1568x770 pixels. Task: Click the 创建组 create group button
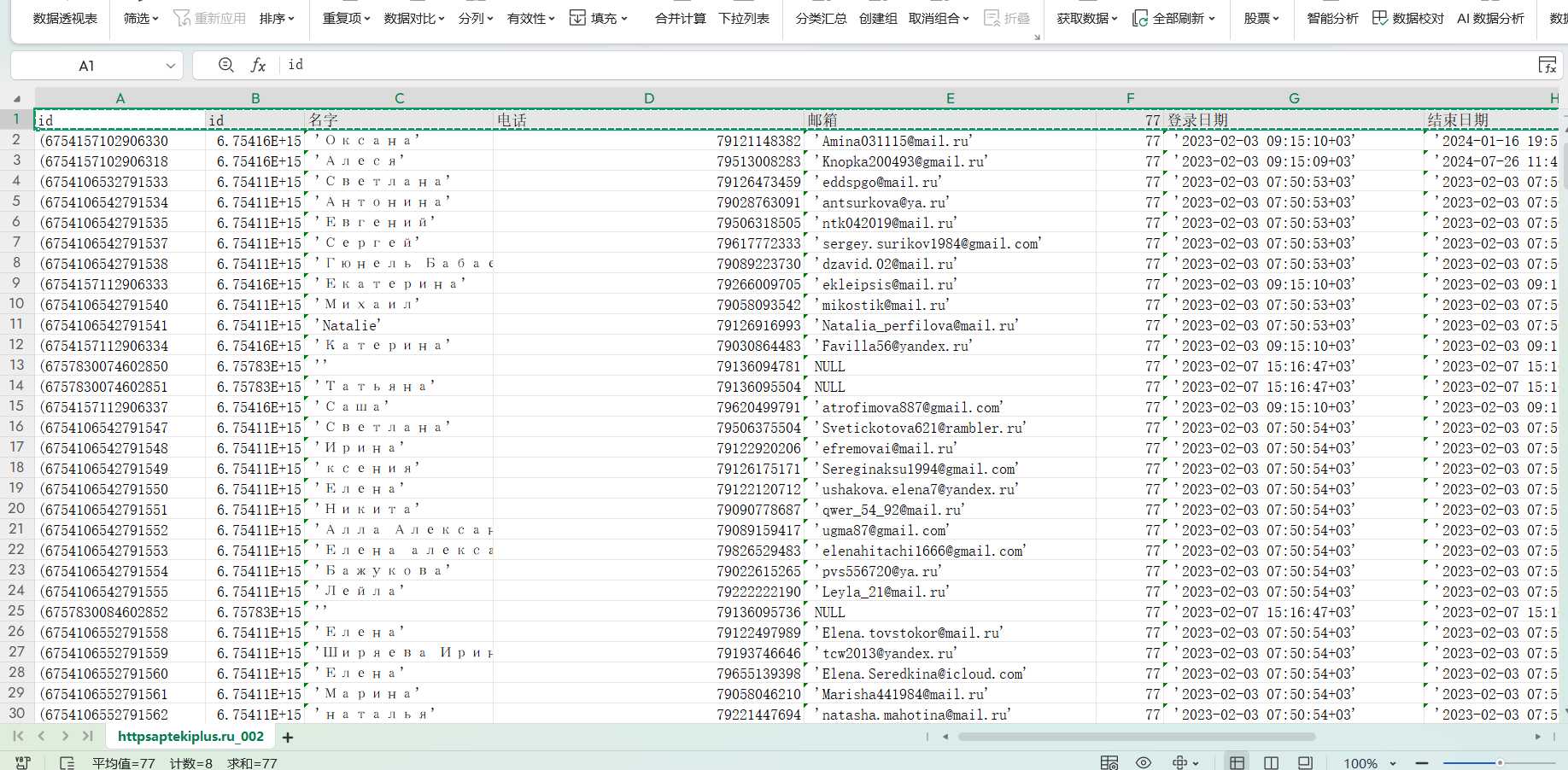click(878, 18)
